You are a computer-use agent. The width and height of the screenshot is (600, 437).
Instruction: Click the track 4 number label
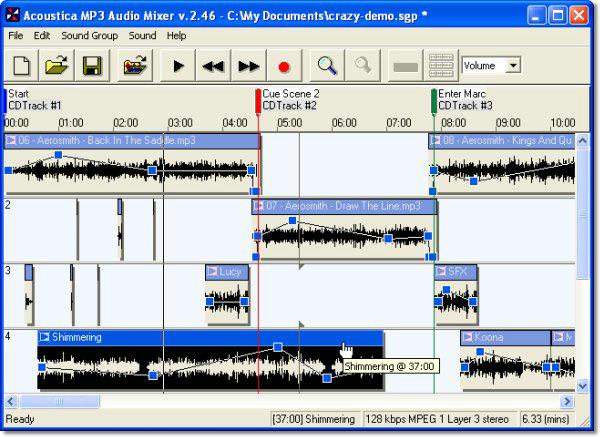pyautogui.click(x=8, y=337)
